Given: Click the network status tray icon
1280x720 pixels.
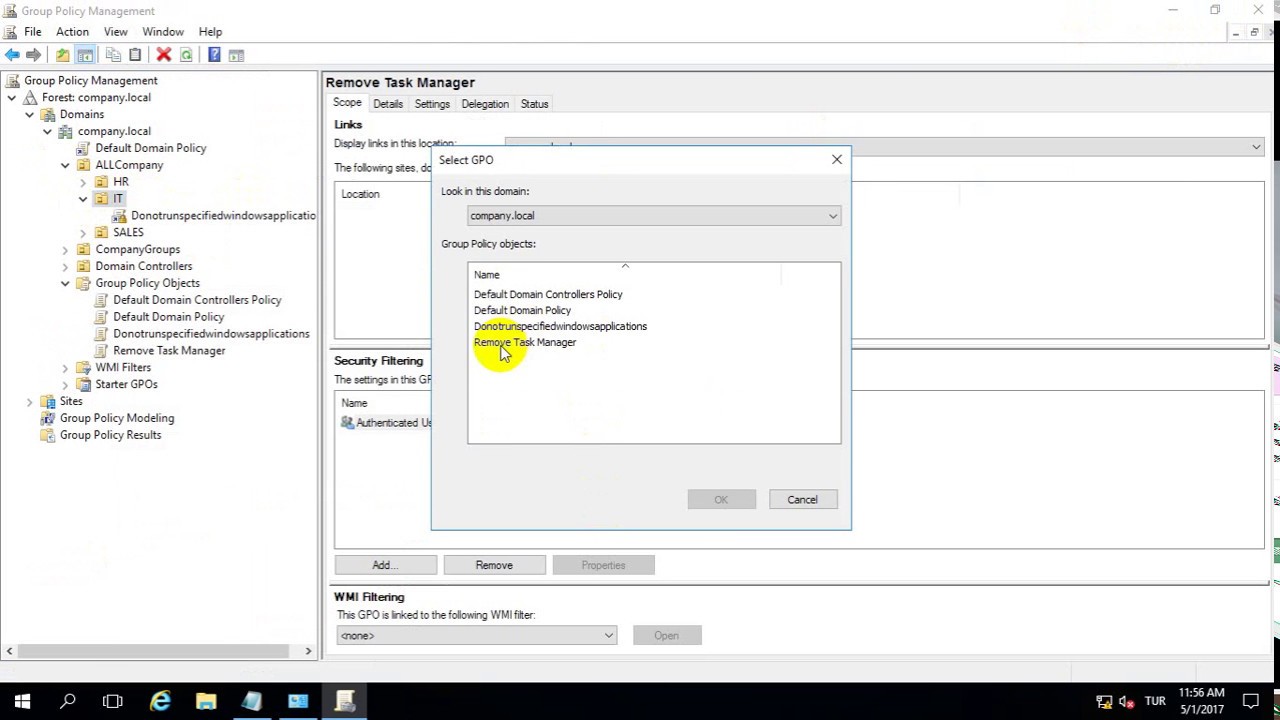Looking at the screenshot, I should (x=1104, y=702).
